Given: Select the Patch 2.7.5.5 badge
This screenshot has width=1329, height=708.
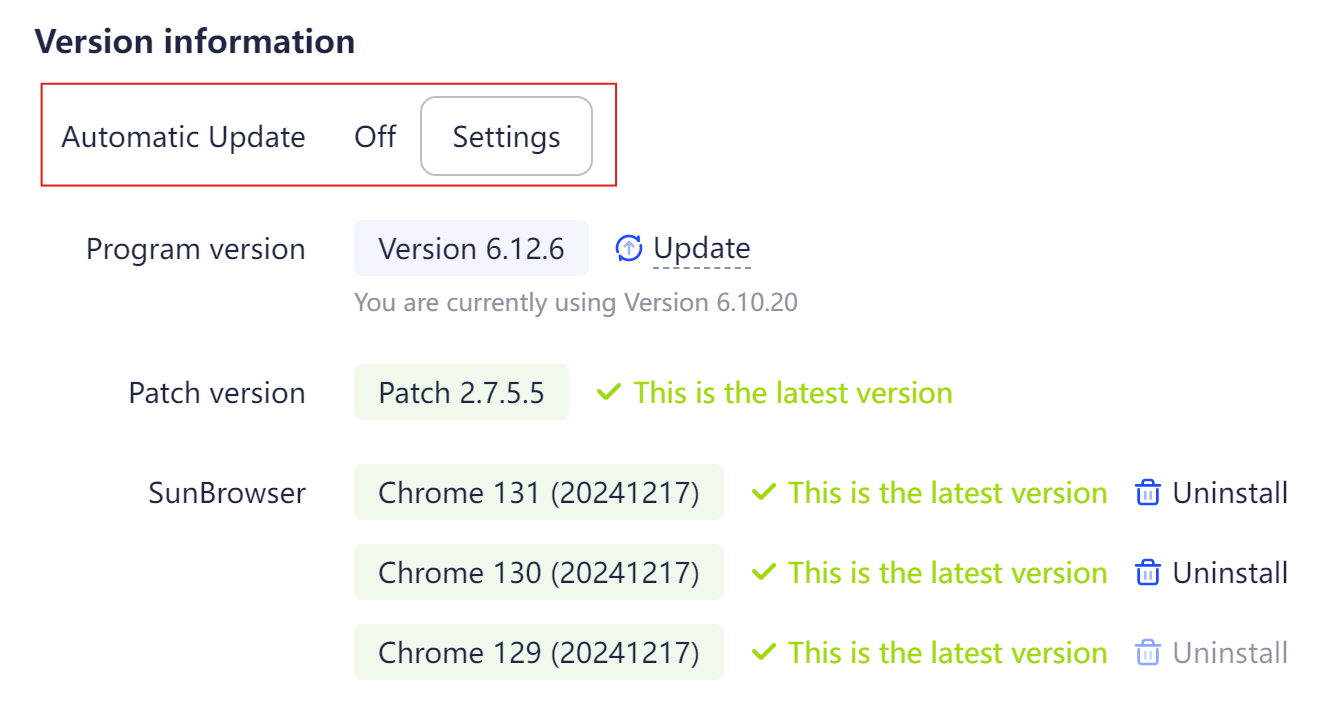Looking at the screenshot, I should (x=461, y=392).
